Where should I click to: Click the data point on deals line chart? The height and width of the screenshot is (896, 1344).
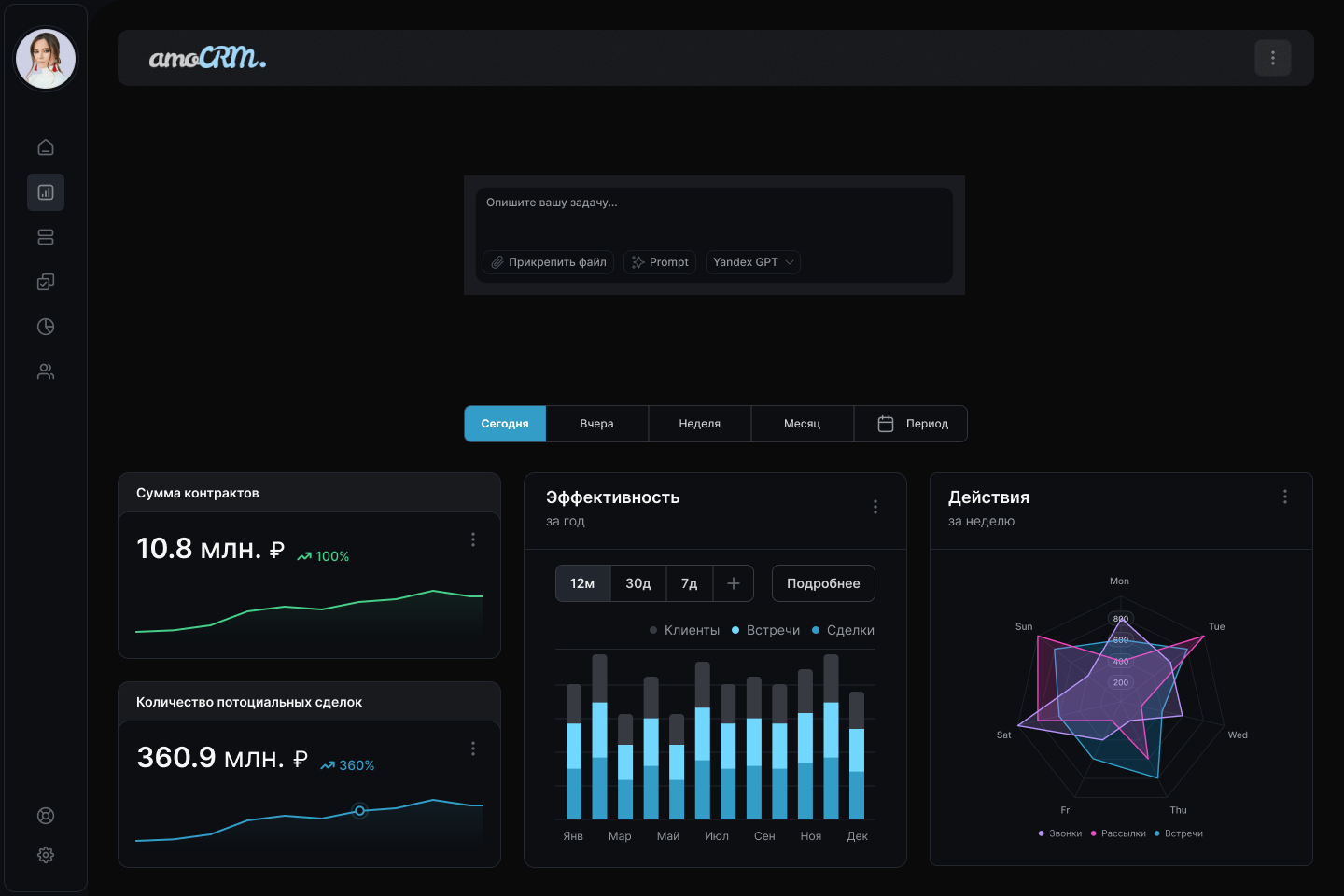[359, 810]
